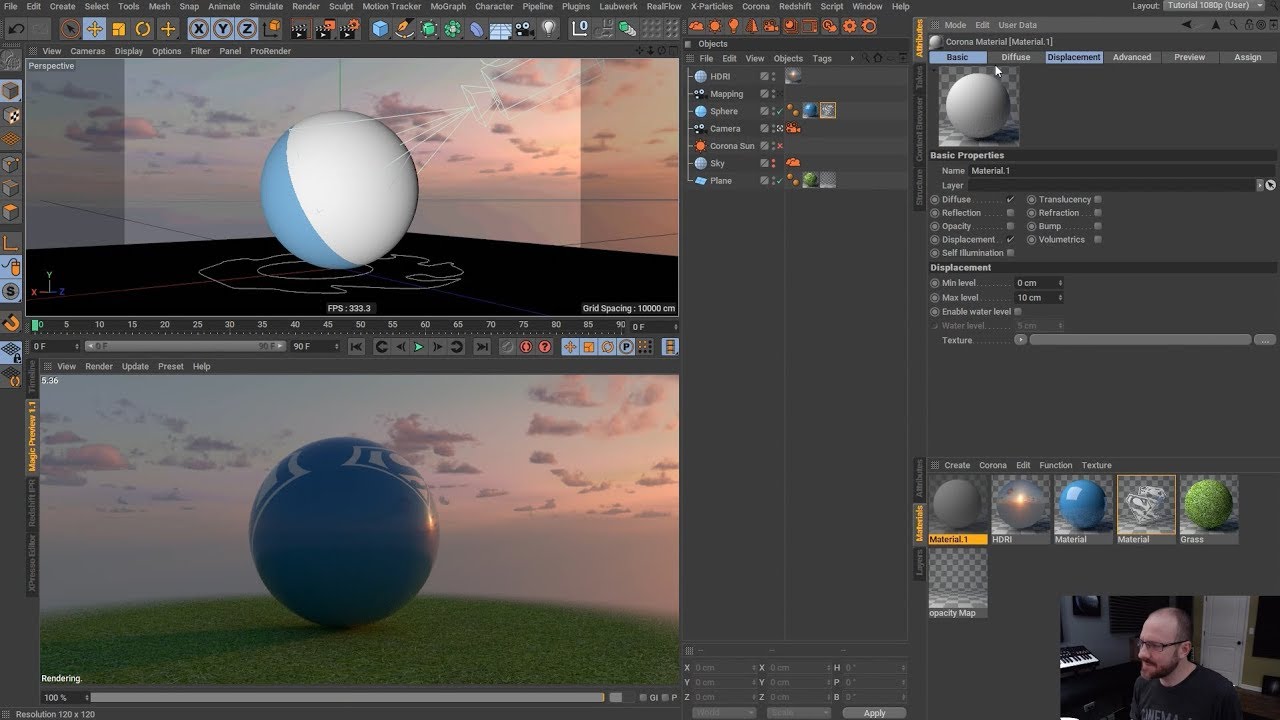Uncheck the Diffuse channel checkbox
Screen dimensions: 1280x720
click(x=1010, y=200)
